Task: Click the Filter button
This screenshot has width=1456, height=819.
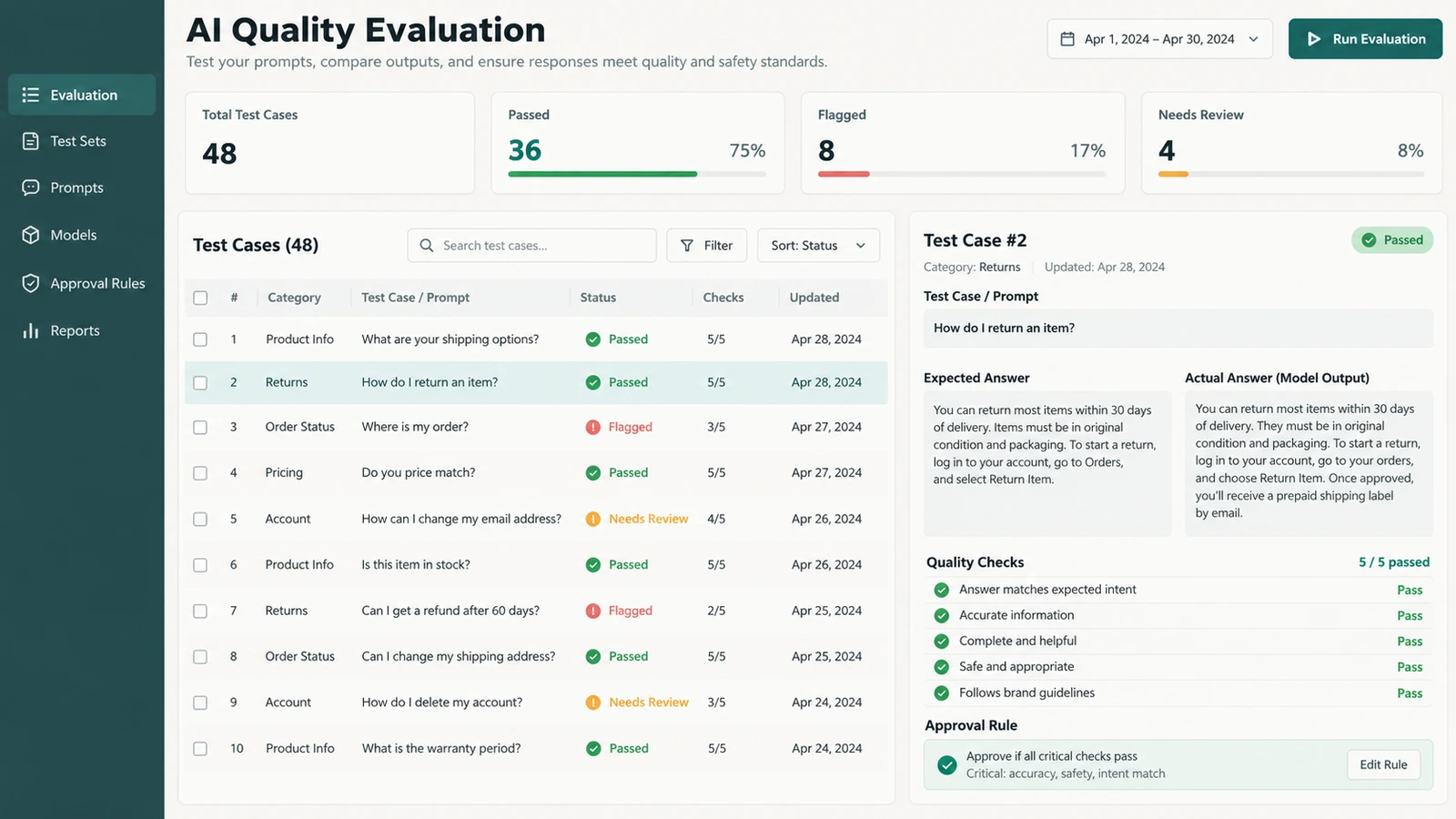Action: pyautogui.click(x=706, y=246)
